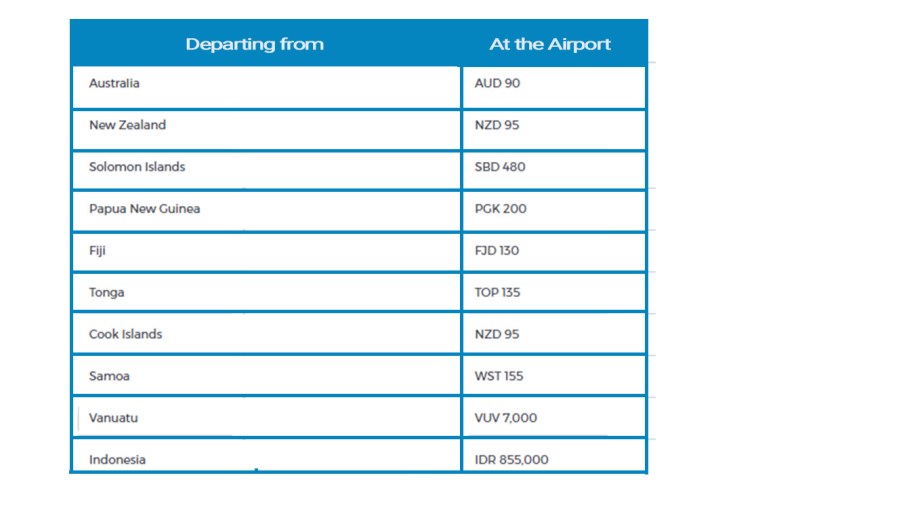Click the Solomon Islands cell
Image resolution: width=924 pixels, height=505 pixels.
coord(266,171)
